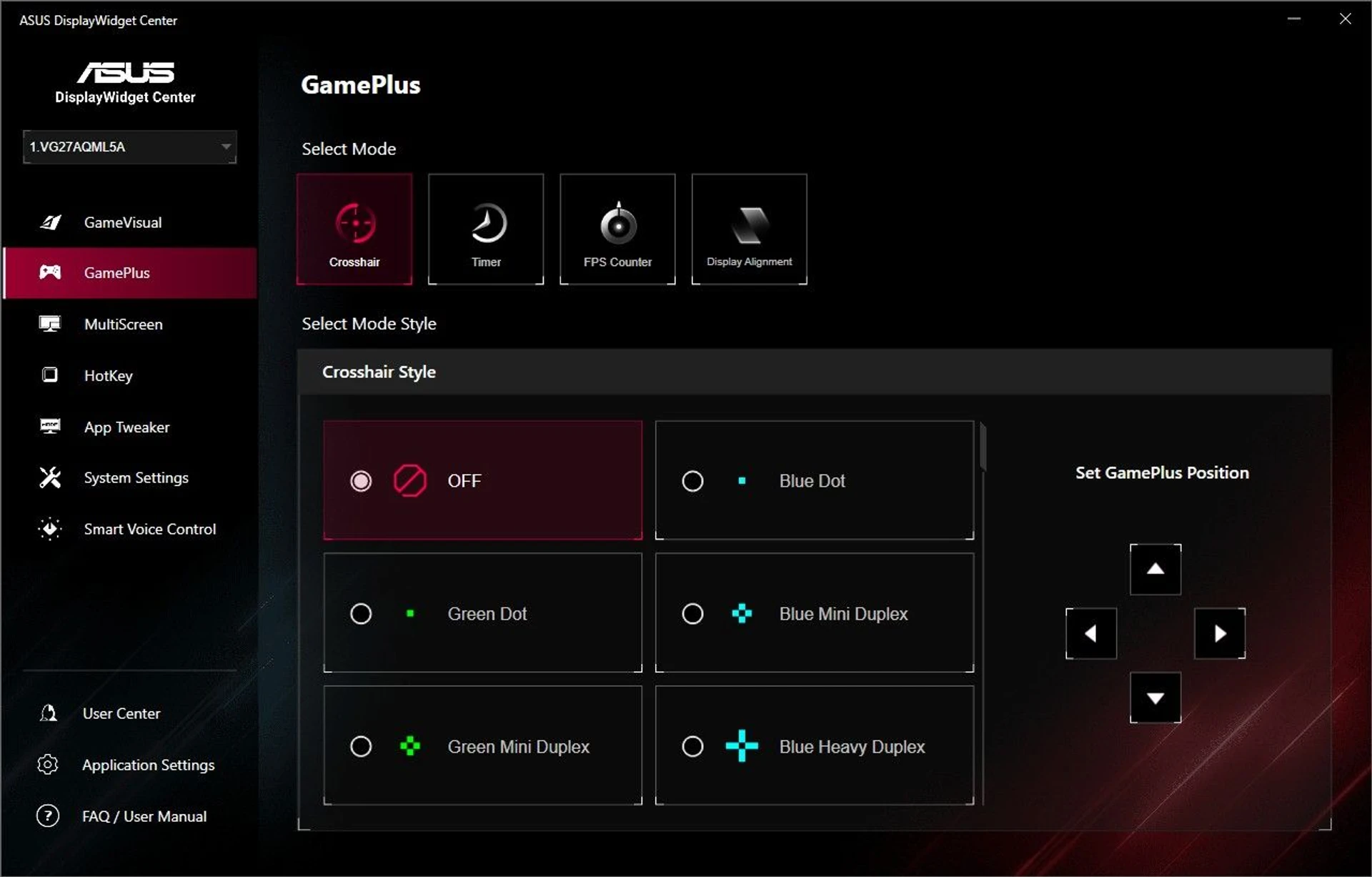Click the crosshair style list scrollbar

tap(983, 447)
